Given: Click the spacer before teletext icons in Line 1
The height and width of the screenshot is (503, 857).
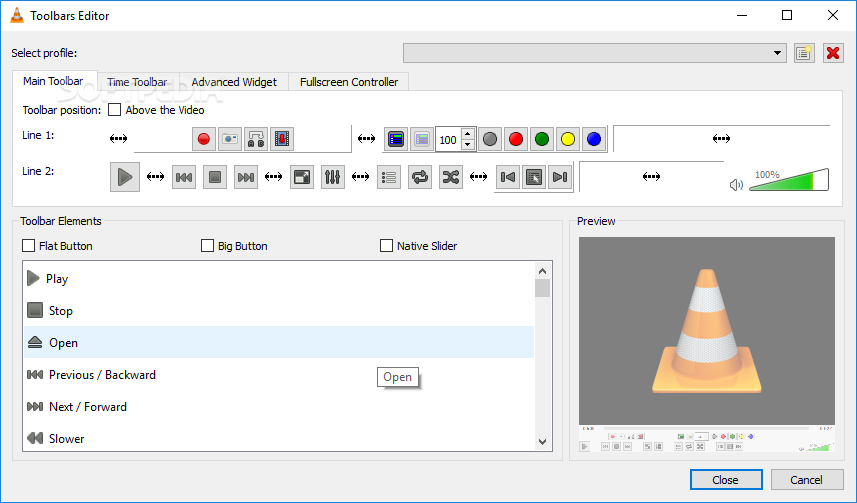Looking at the screenshot, I should (x=366, y=139).
